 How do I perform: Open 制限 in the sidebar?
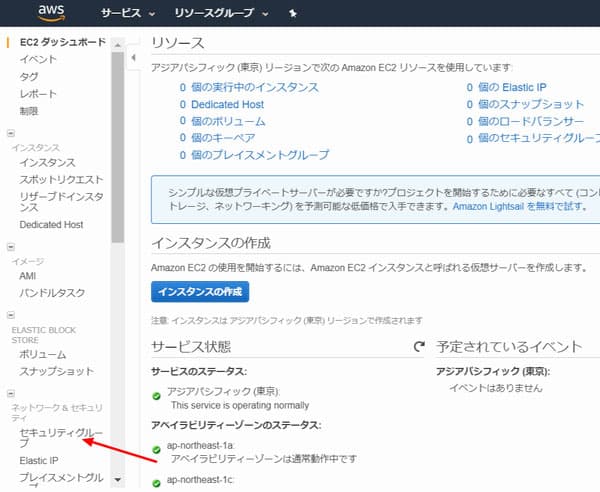point(29,111)
